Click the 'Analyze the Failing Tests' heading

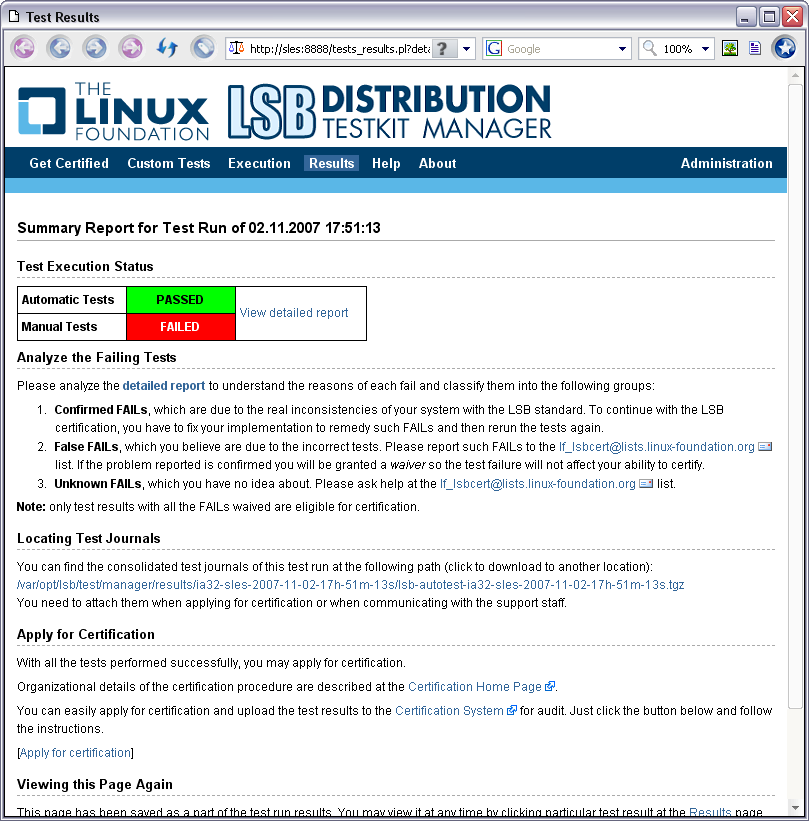click(x=97, y=358)
